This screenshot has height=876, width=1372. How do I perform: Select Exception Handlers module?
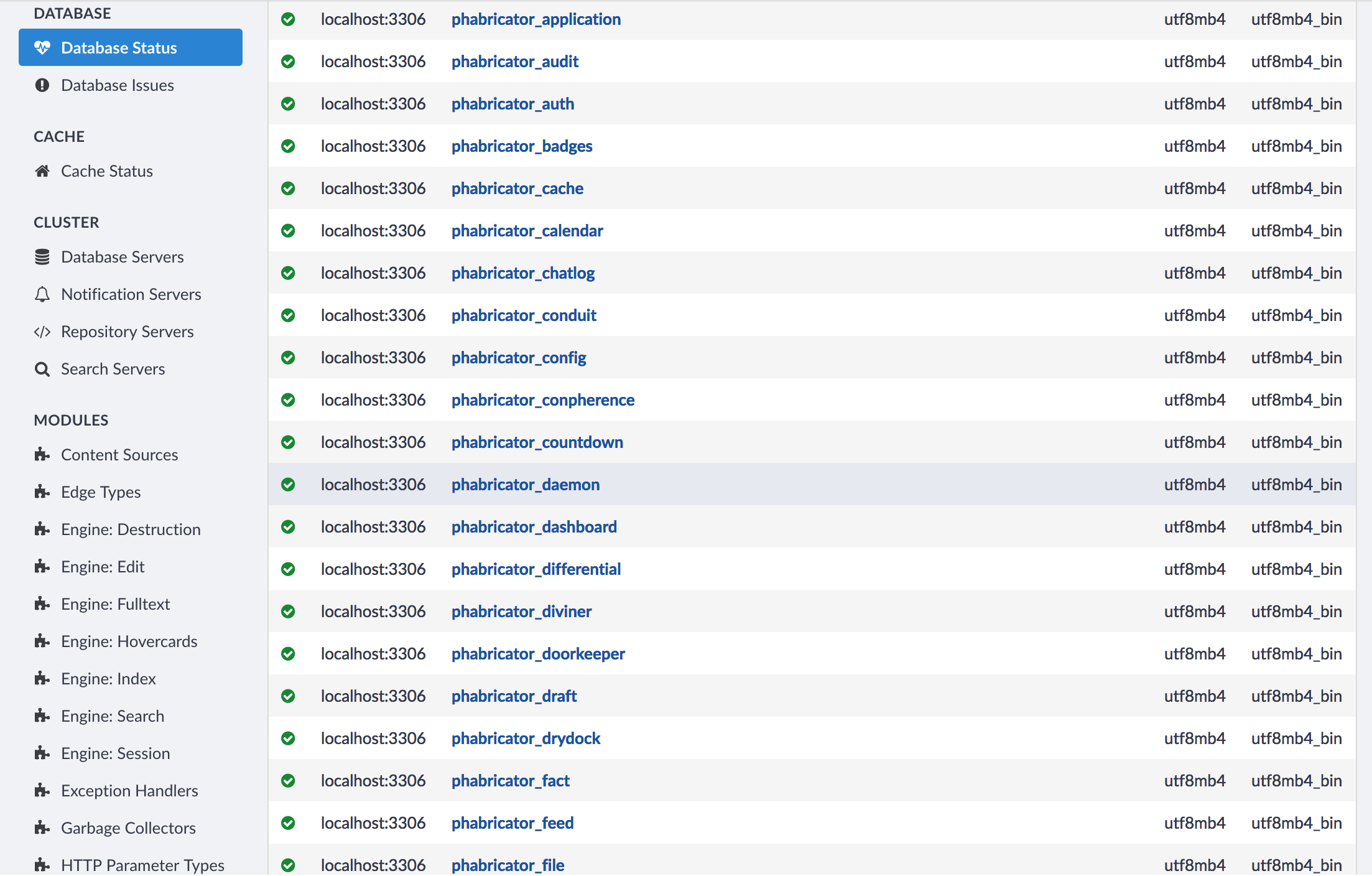pyautogui.click(x=129, y=791)
